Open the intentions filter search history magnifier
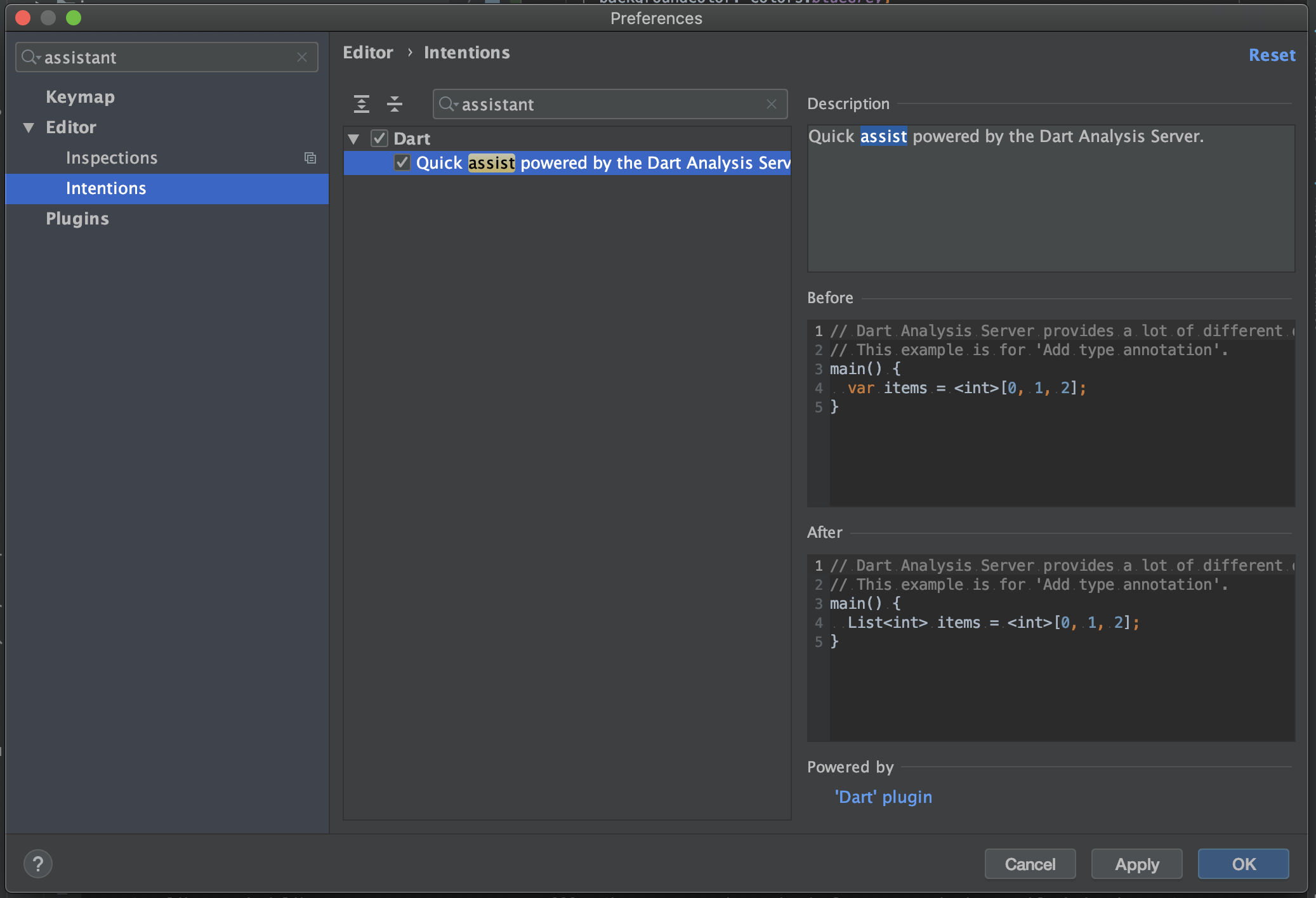Viewport: 1316px width, 898px height. click(x=448, y=104)
